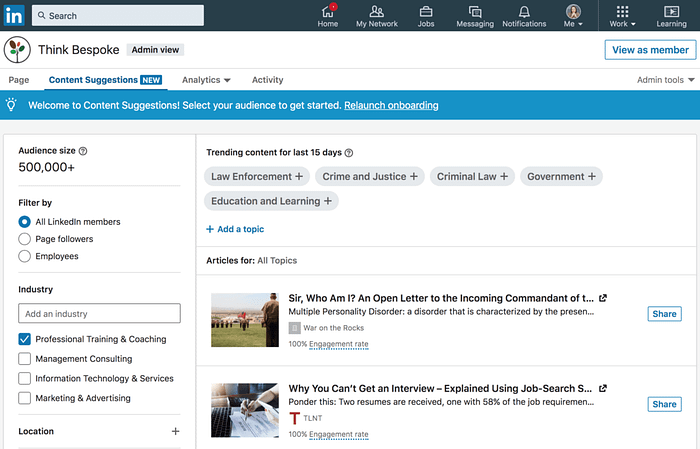Add the Education and Learning topic chip
This screenshot has height=449, width=700.
271,201
